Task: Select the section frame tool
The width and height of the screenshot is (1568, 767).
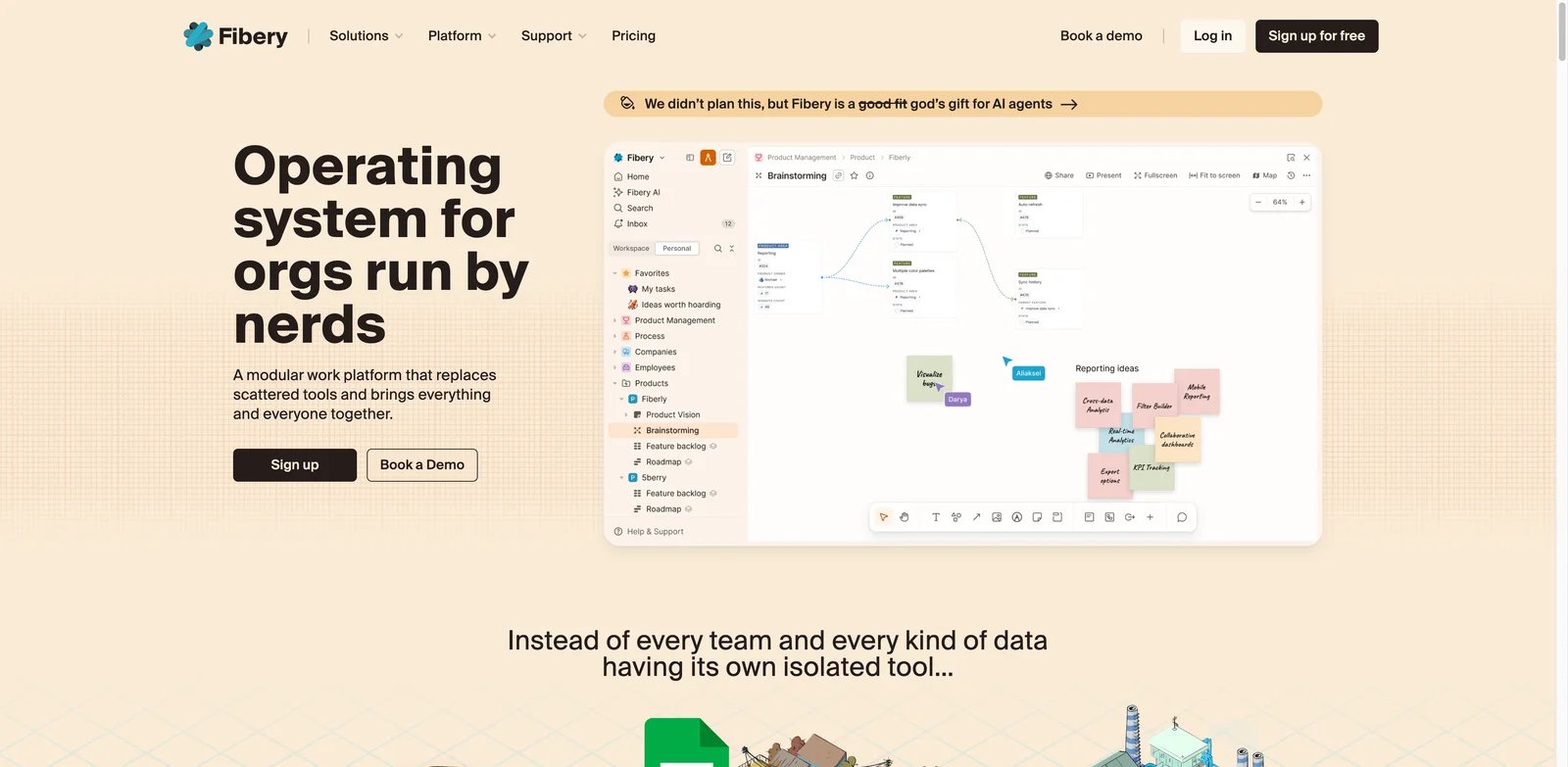Action: pos(1057,517)
